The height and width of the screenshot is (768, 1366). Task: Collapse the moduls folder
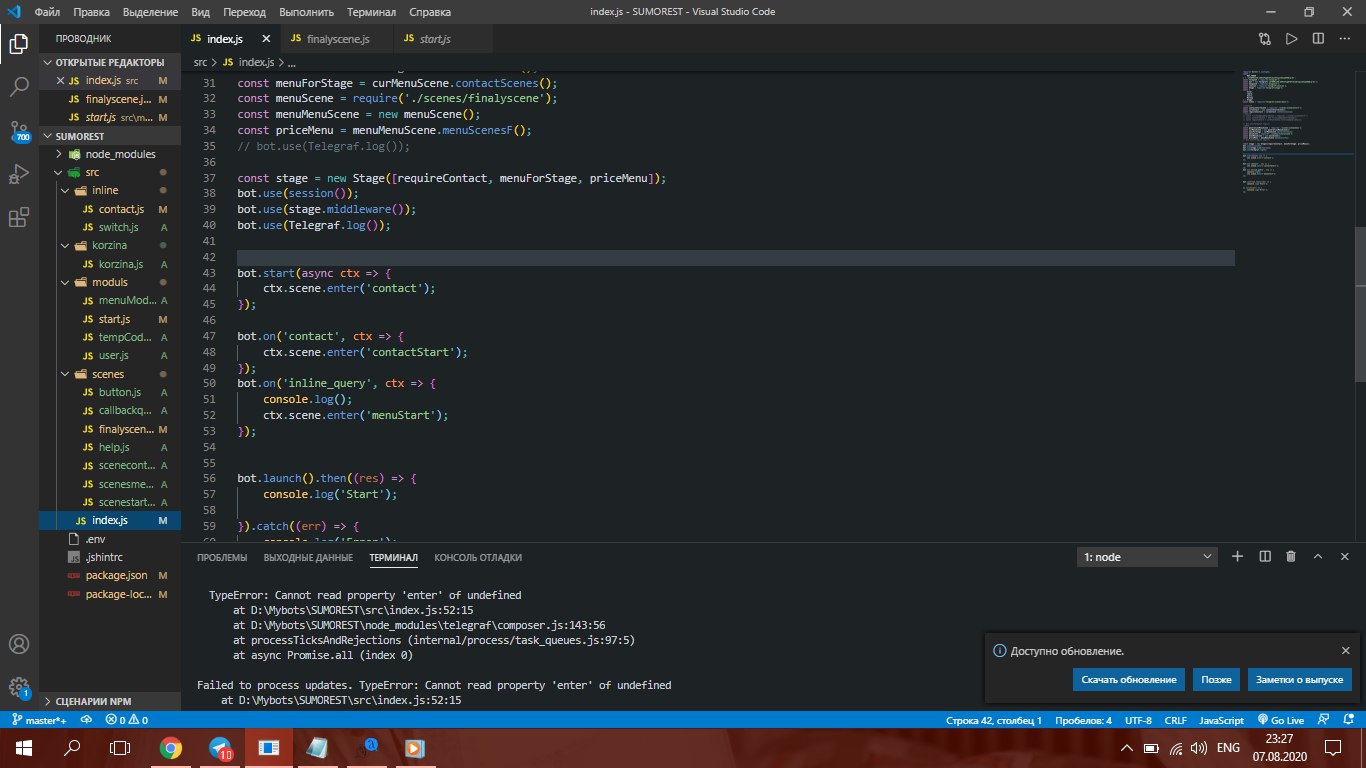point(110,282)
